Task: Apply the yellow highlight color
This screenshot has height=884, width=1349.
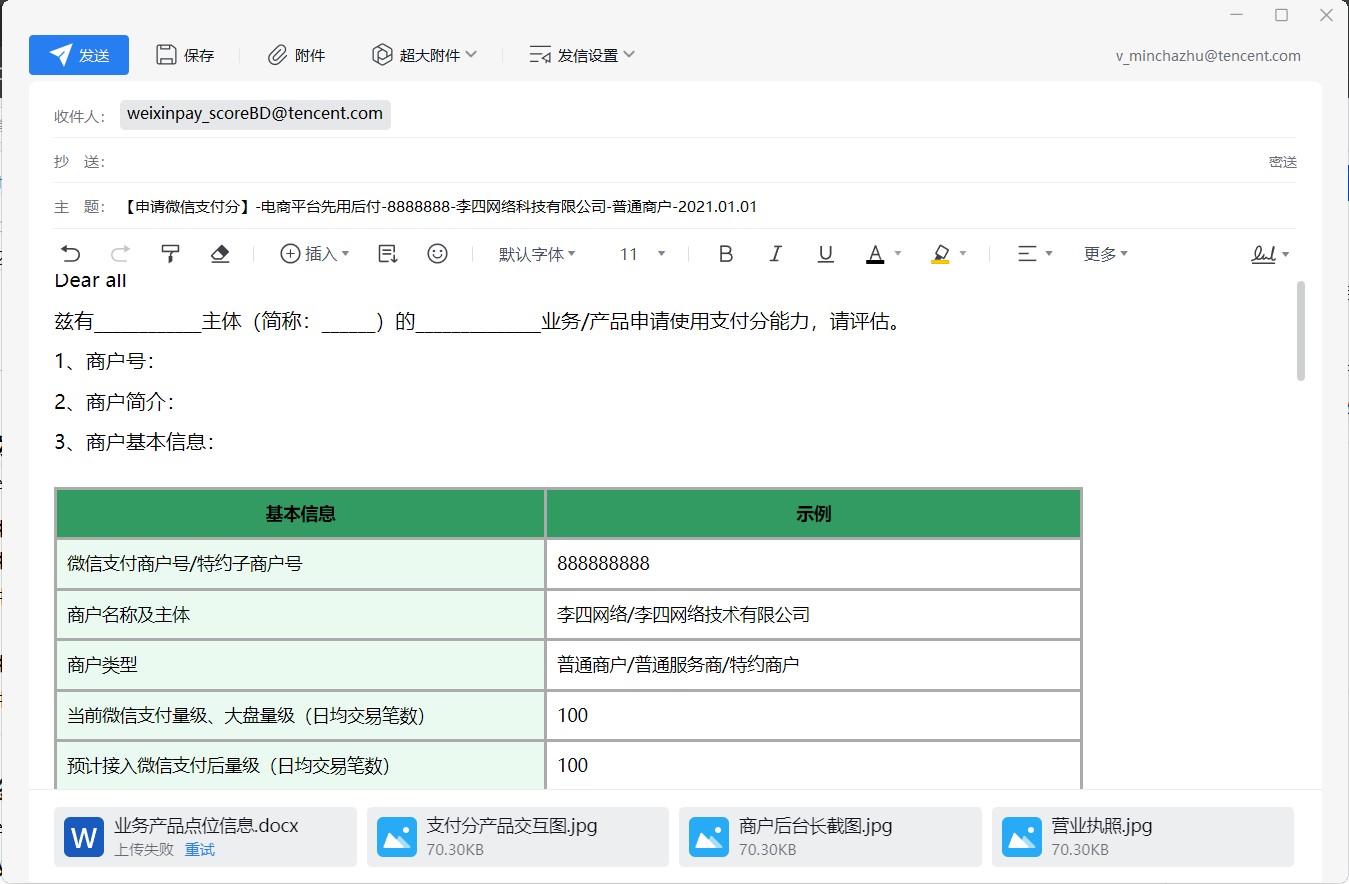Action: (940, 254)
